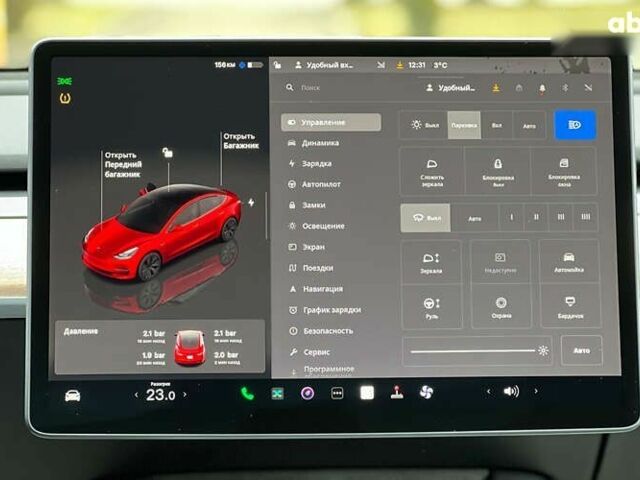Tap the bell notifications icon

(x=542, y=88)
